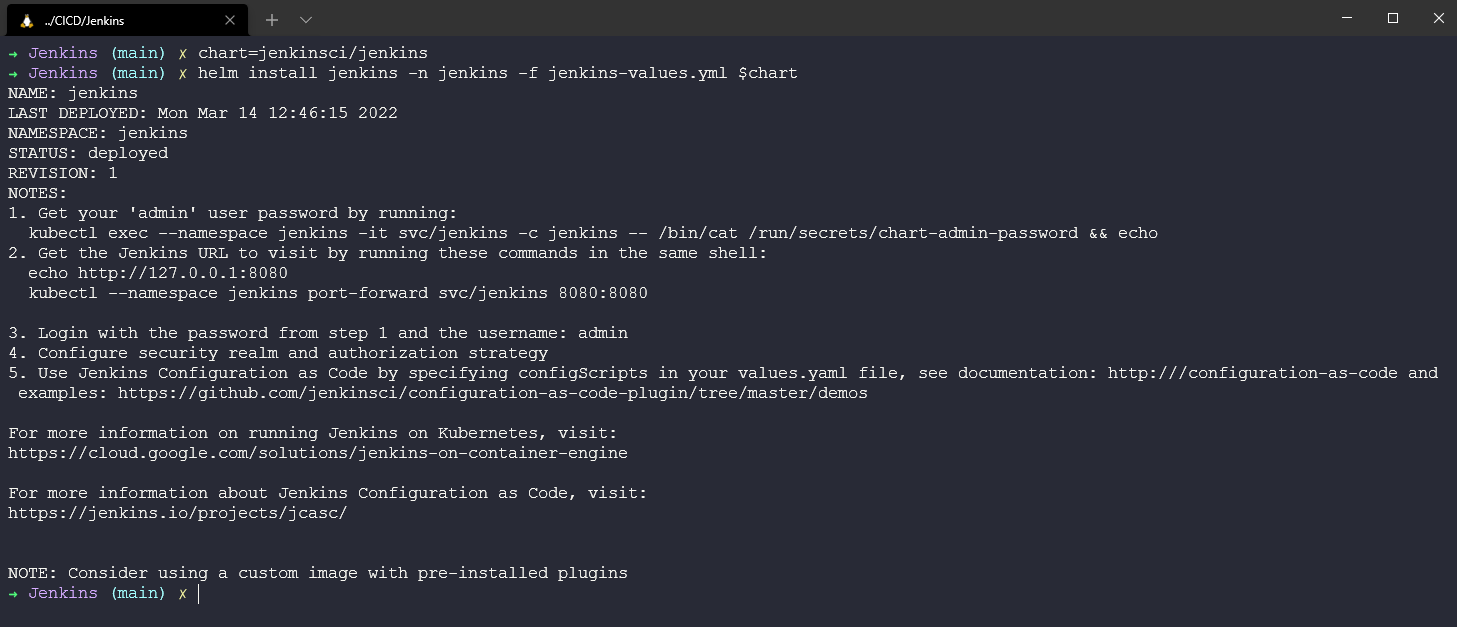Open the jenkins.io/projects/jcasc link

[x=178, y=513]
